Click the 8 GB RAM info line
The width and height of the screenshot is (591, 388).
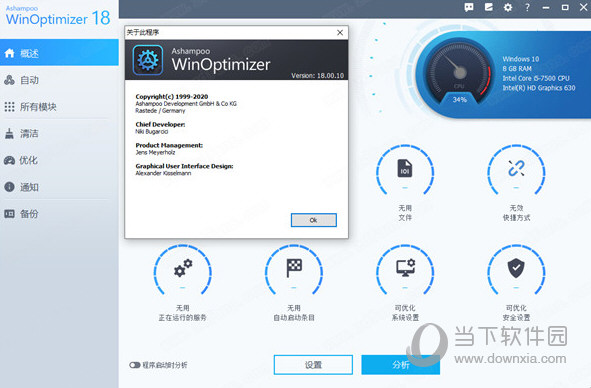[x=517, y=69]
